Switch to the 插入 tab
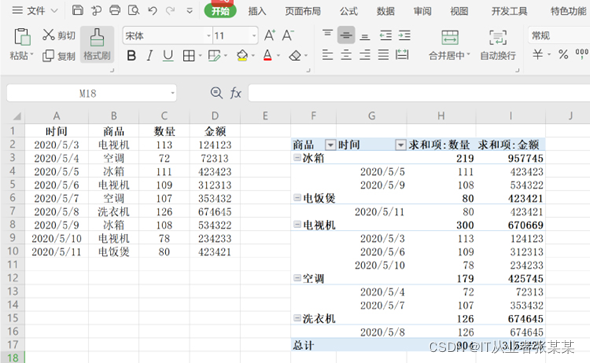This screenshot has width=590, height=363. (257, 11)
